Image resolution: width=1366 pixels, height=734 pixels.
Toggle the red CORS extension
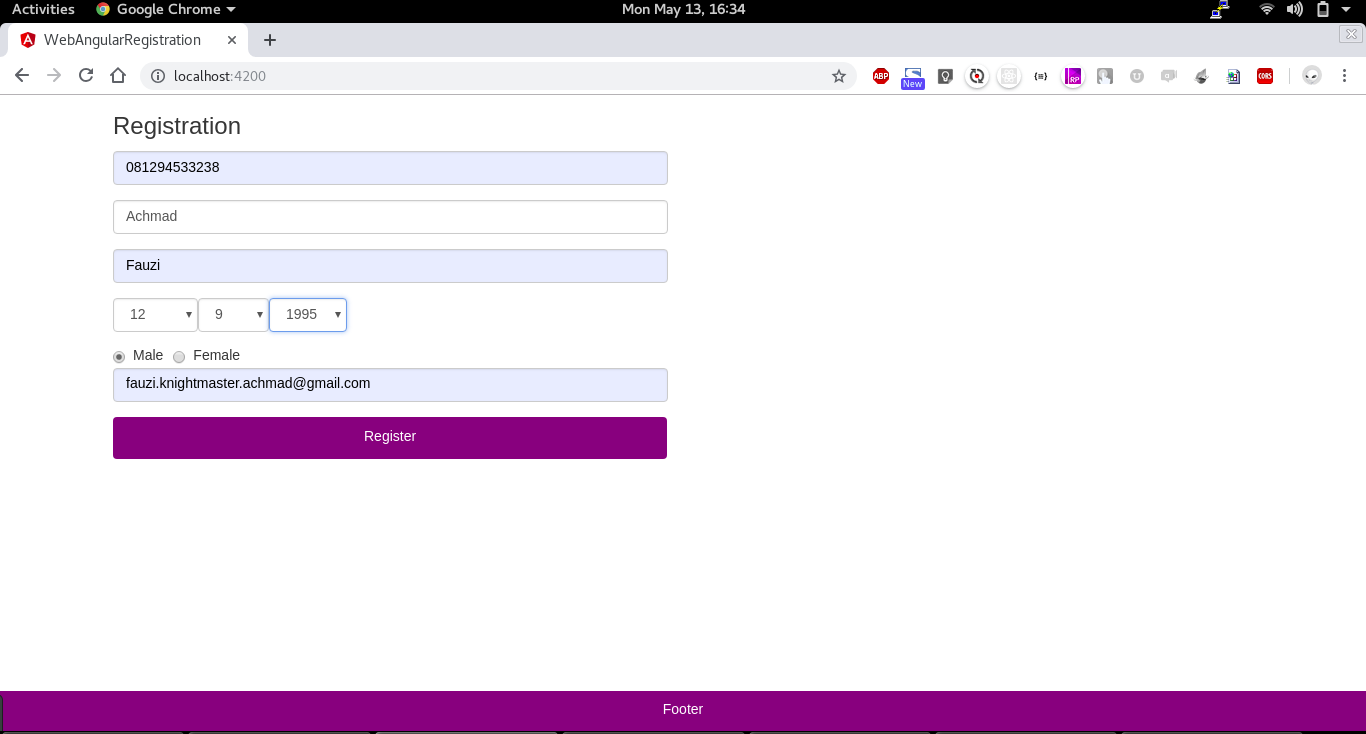[1265, 76]
